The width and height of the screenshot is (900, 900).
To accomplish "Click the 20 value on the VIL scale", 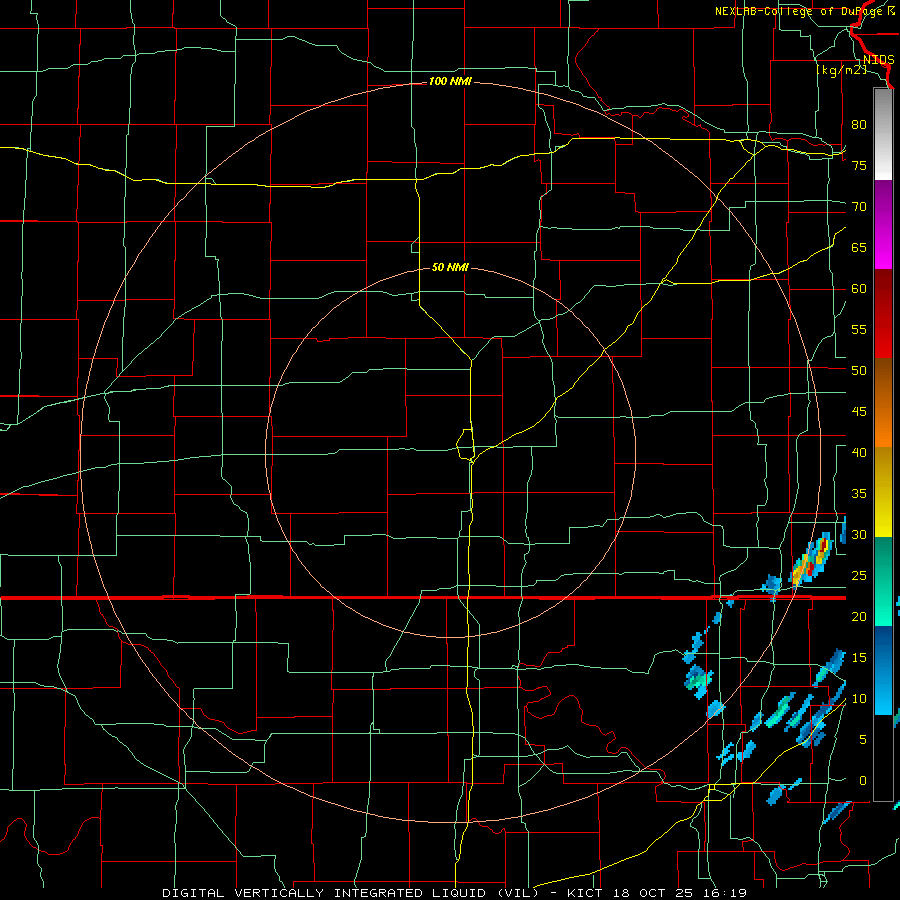I will [x=859, y=616].
